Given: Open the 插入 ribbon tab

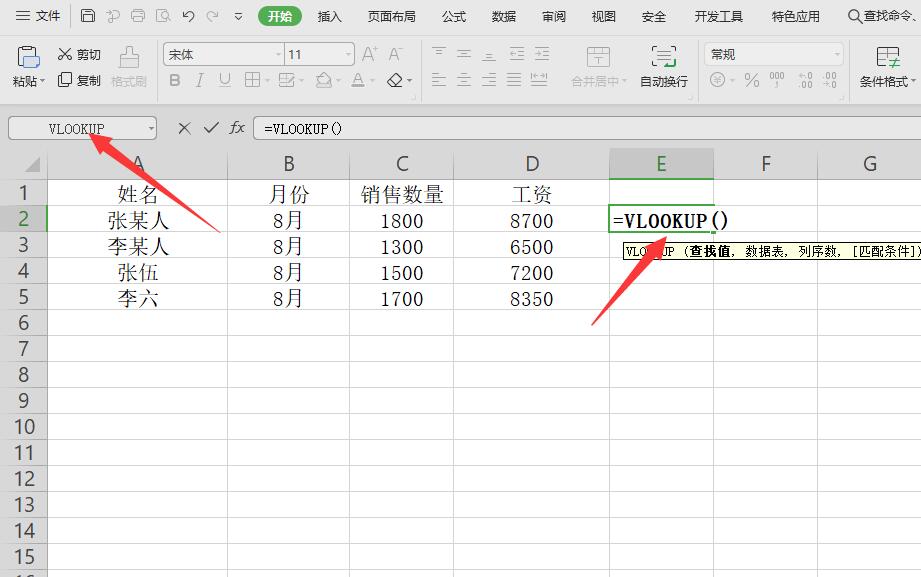Looking at the screenshot, I should (330, 16).
